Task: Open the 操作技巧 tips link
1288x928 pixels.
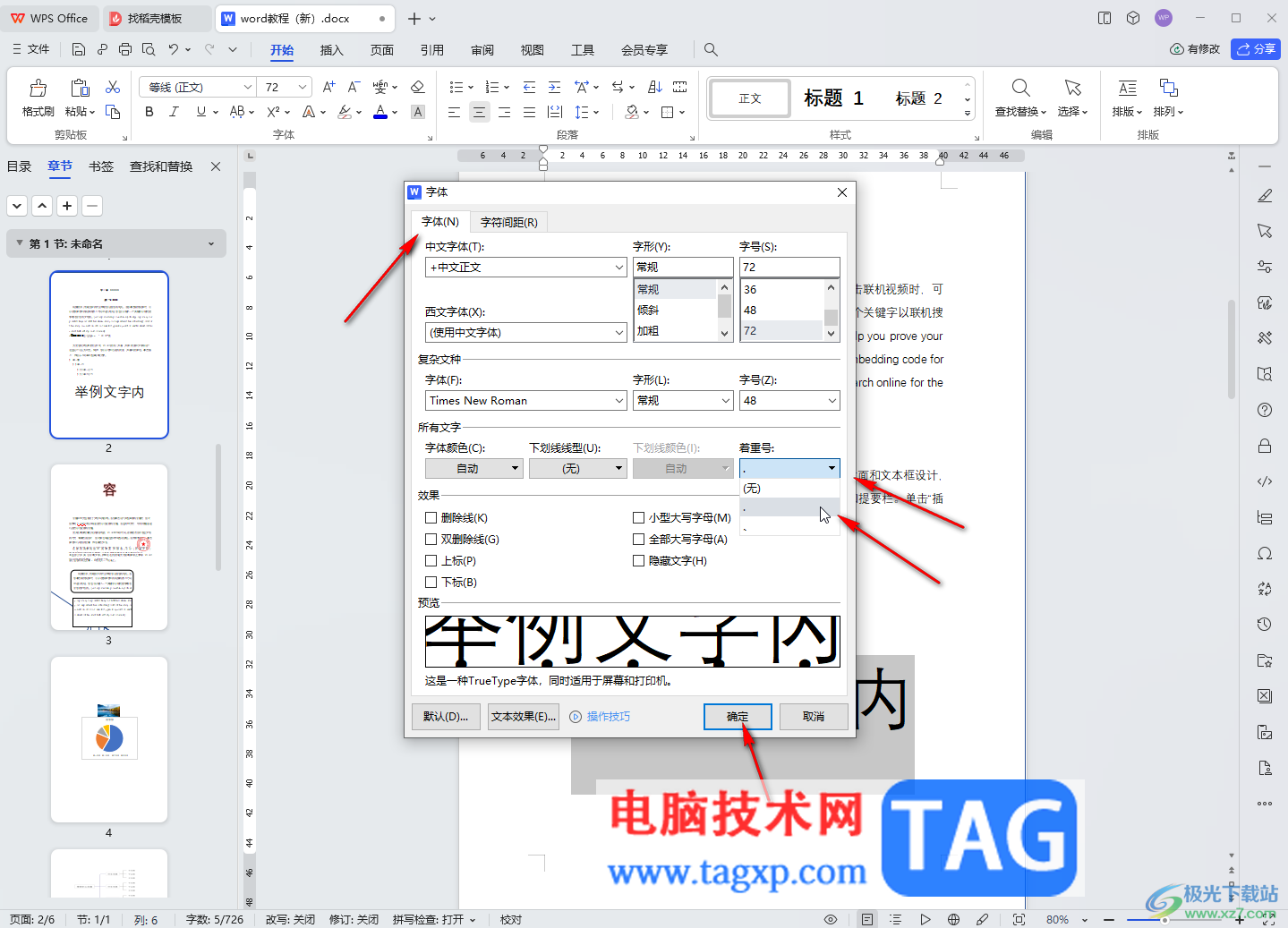Action: 600,717
